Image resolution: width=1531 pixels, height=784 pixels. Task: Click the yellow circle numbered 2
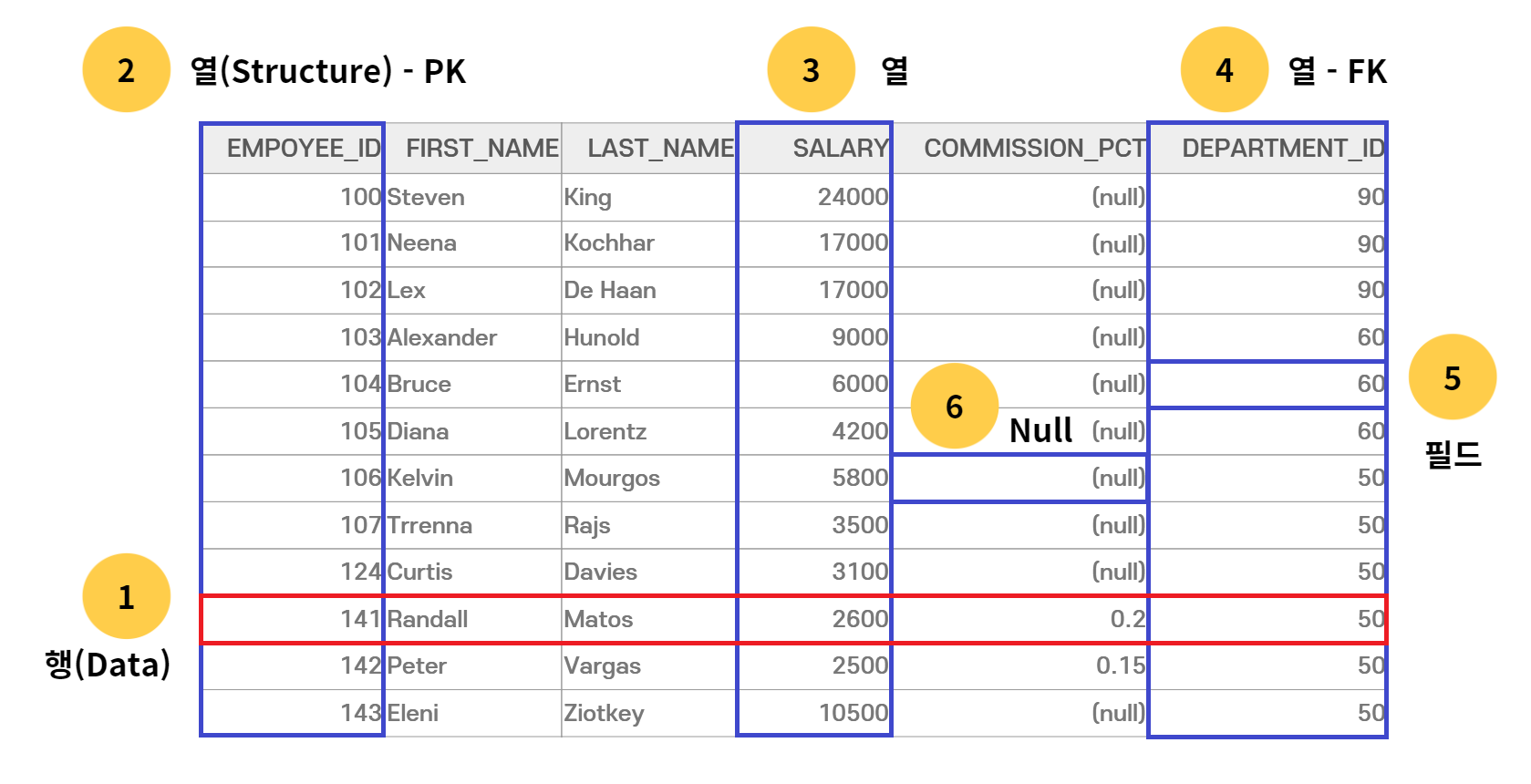(x=126, y=69)
